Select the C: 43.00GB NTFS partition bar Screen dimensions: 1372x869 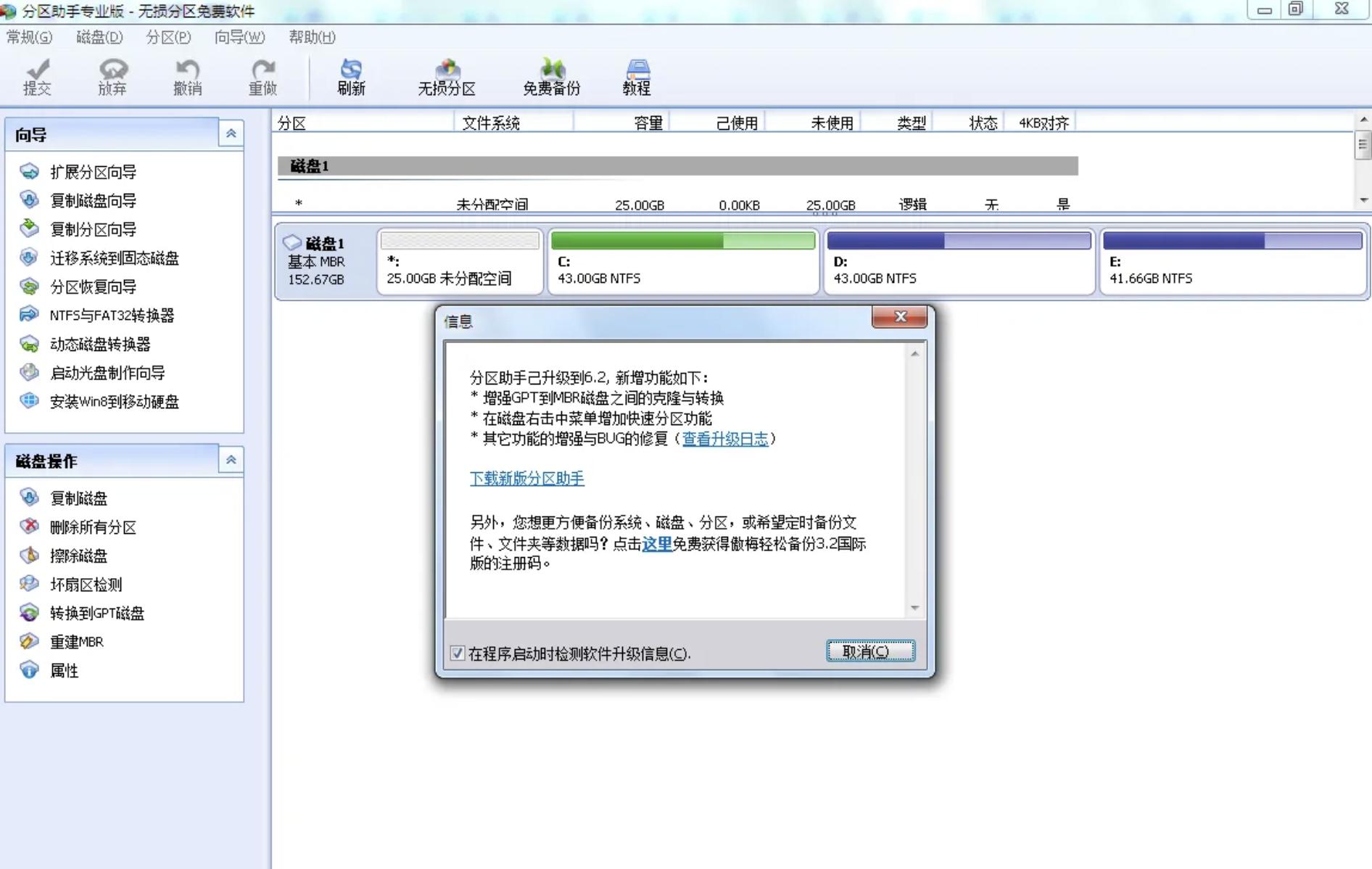(683, 260)
